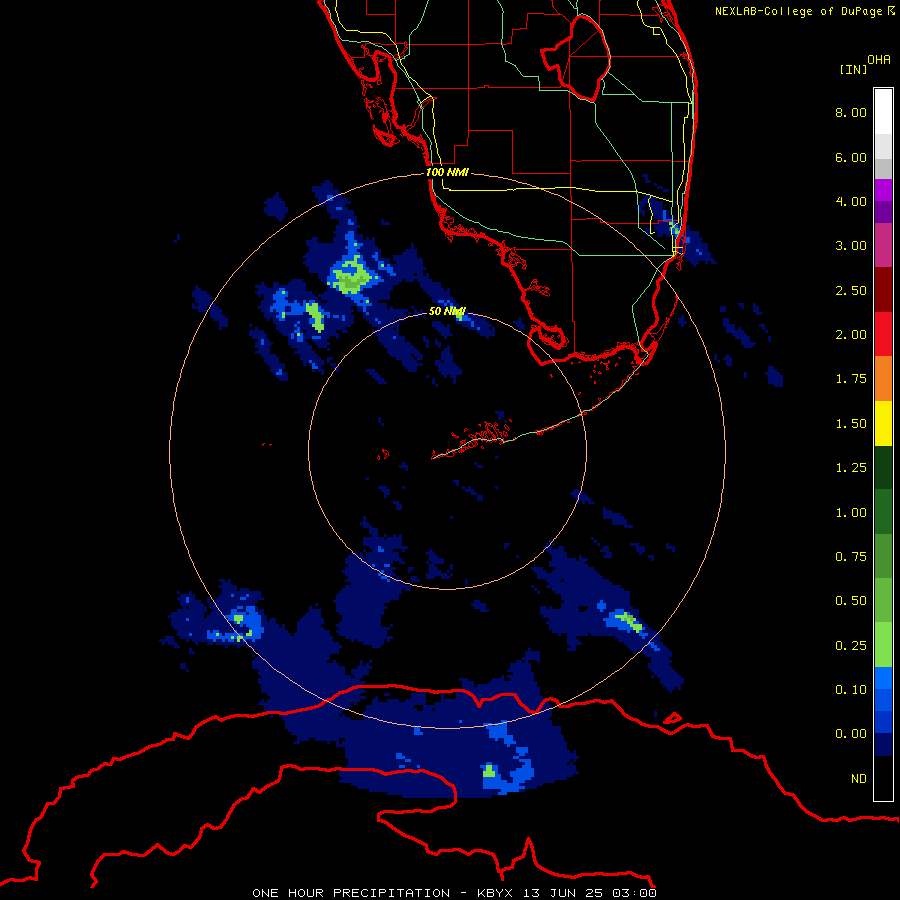Click the 1.00 legend value
Image resolution: width=900 pixels, height=900 pixels.
click(851, 513)
